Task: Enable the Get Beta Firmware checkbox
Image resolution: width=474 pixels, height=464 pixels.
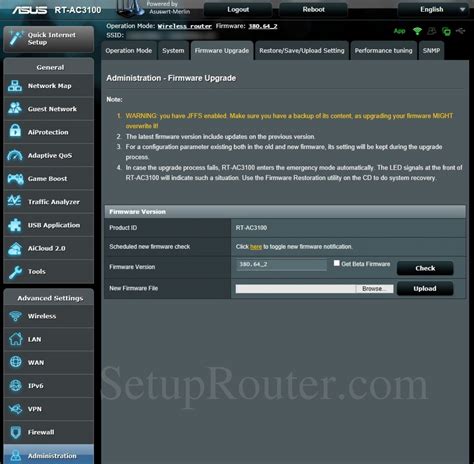Action: [337, 263]
